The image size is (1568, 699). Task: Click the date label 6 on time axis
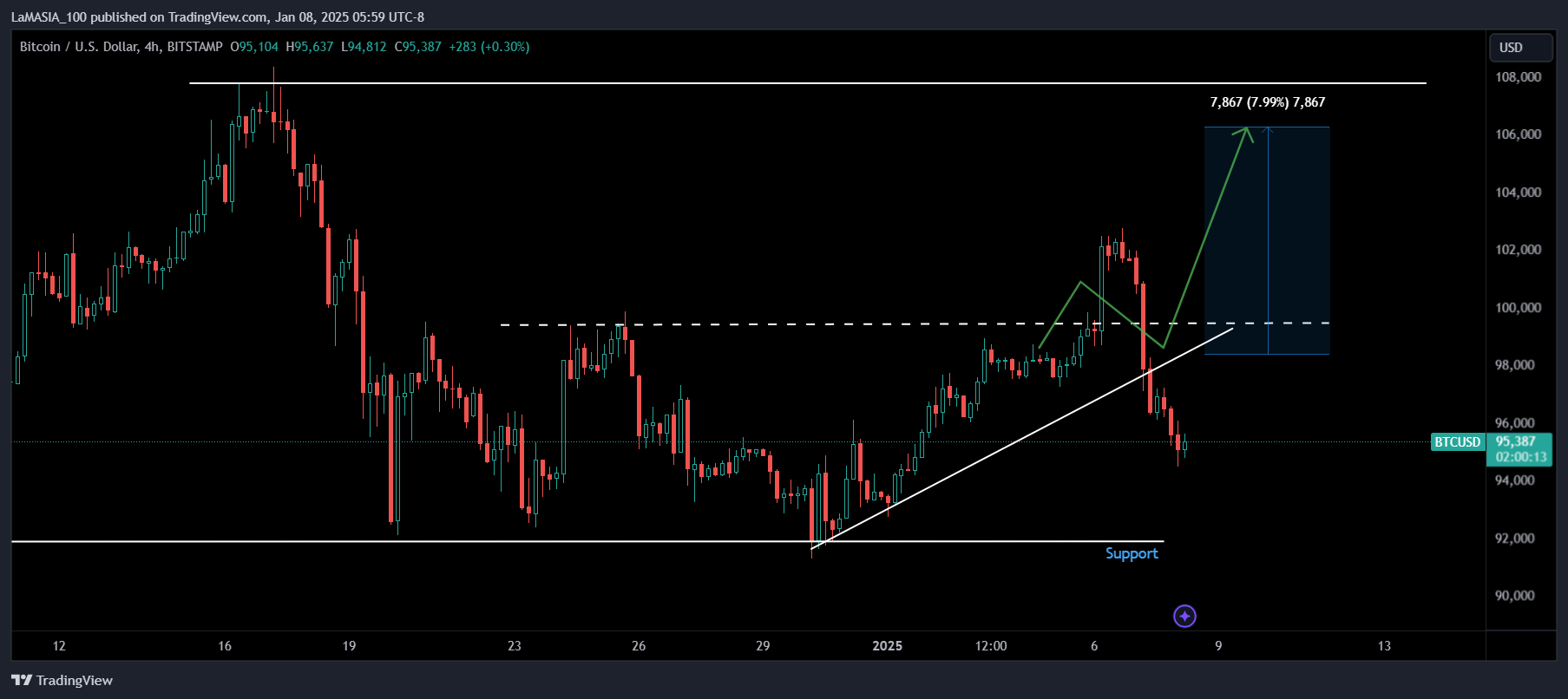pyautogui.click(x=1094, y=646)
